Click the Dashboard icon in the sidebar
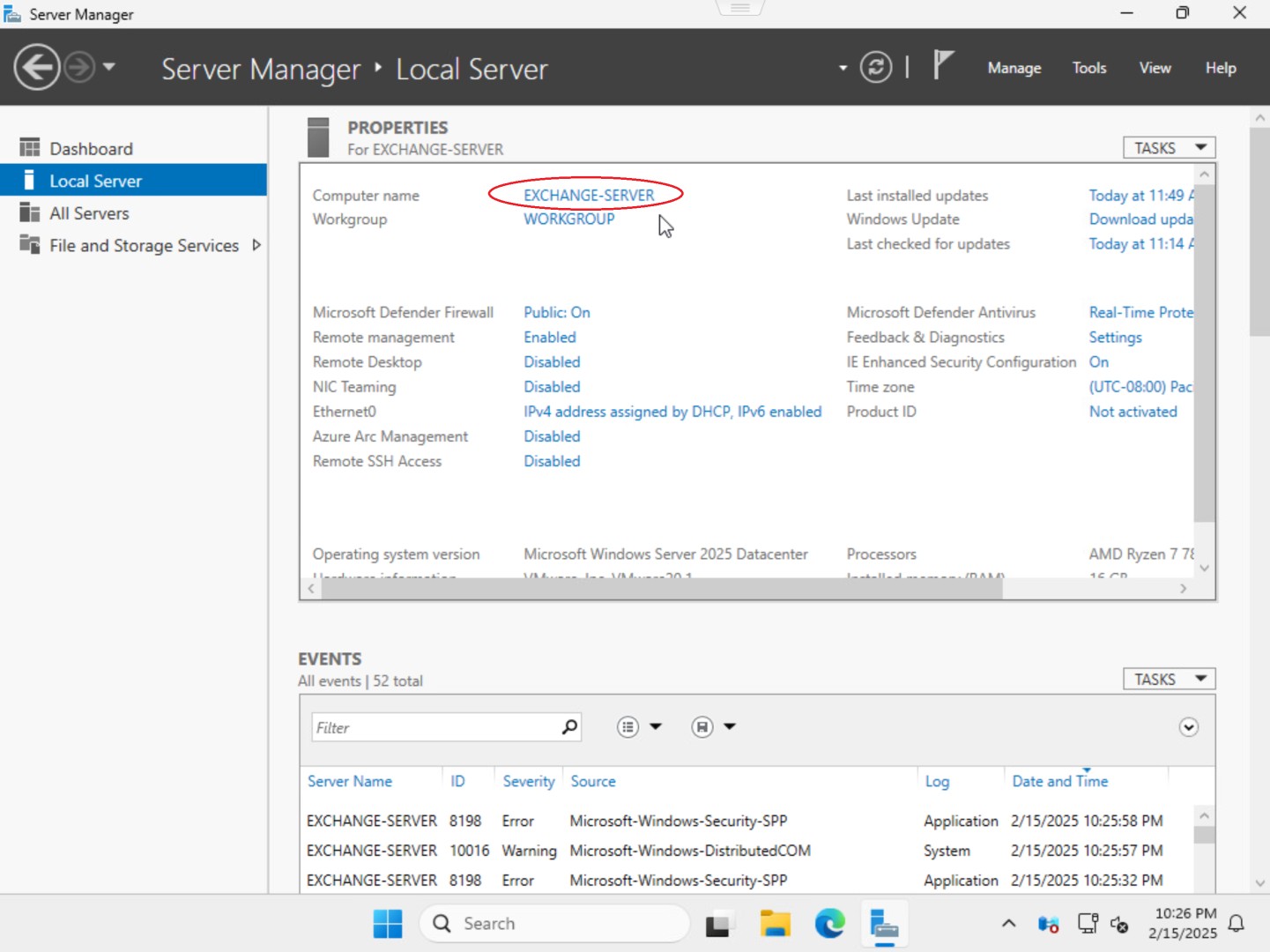This screenshot has height=952, width=1270. 30,147
